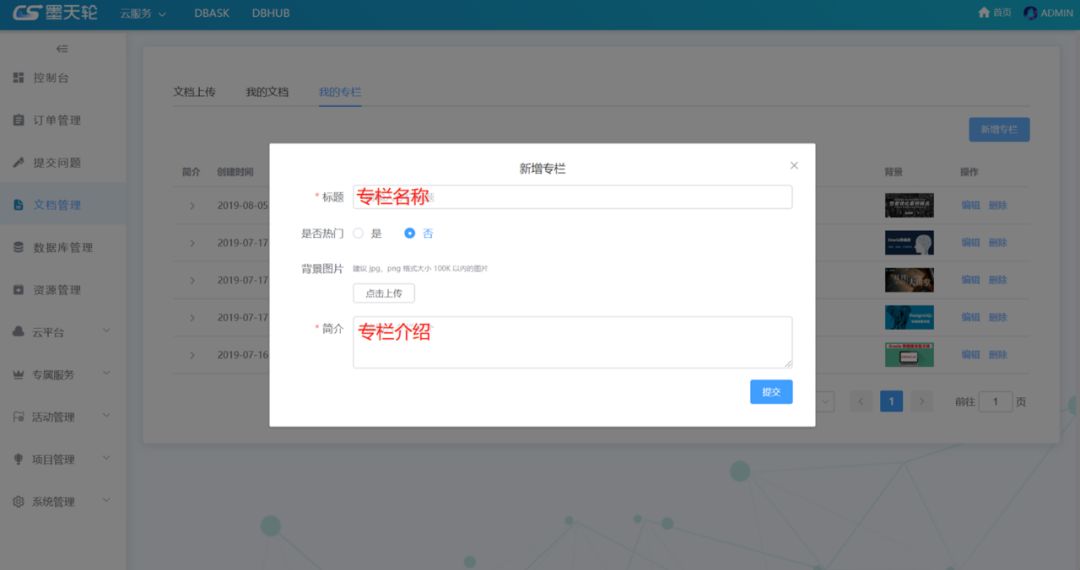
Task: Switch to the 文档上传 tab
Action: (x=194, y=92)
